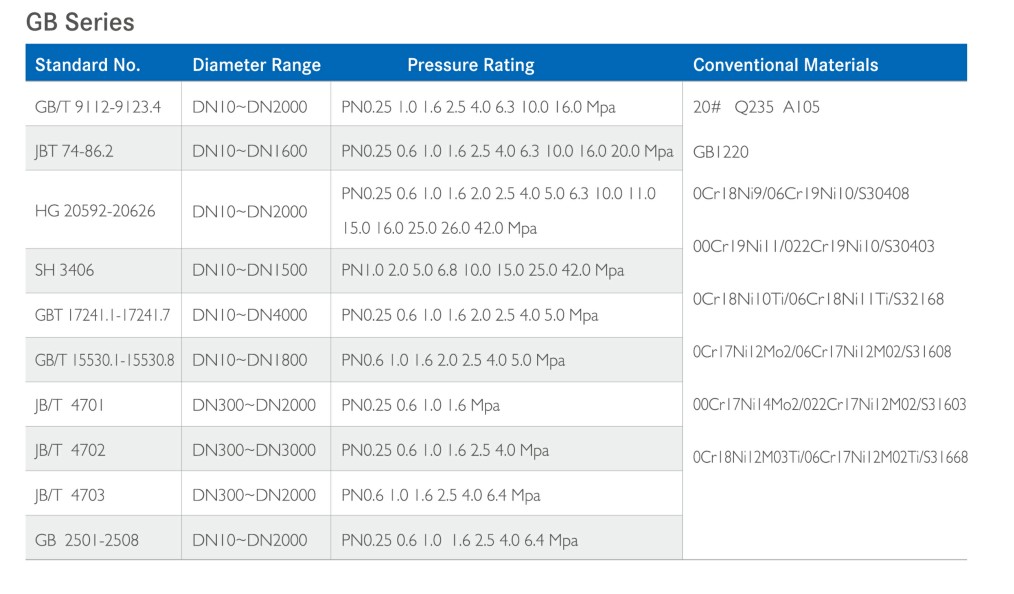Select the JB/T 4703 standard cell
This screenshot has width=1014, height=594.
pyautogui.click(x=69, y=495)
